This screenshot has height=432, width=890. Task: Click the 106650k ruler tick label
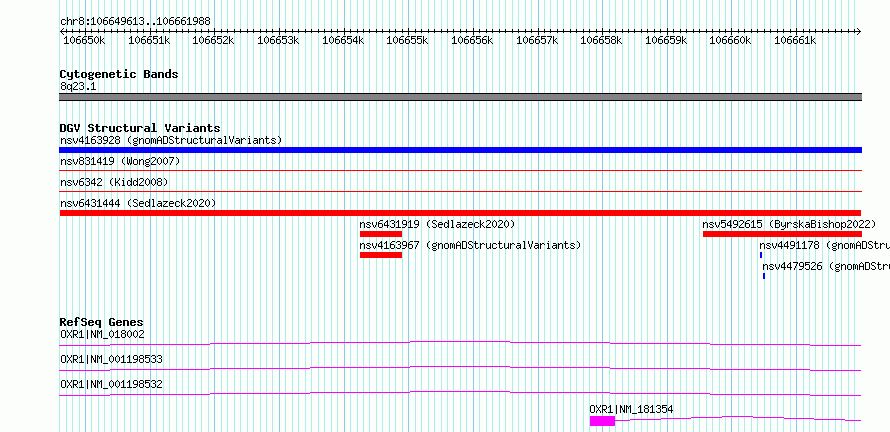pos(84,40)
